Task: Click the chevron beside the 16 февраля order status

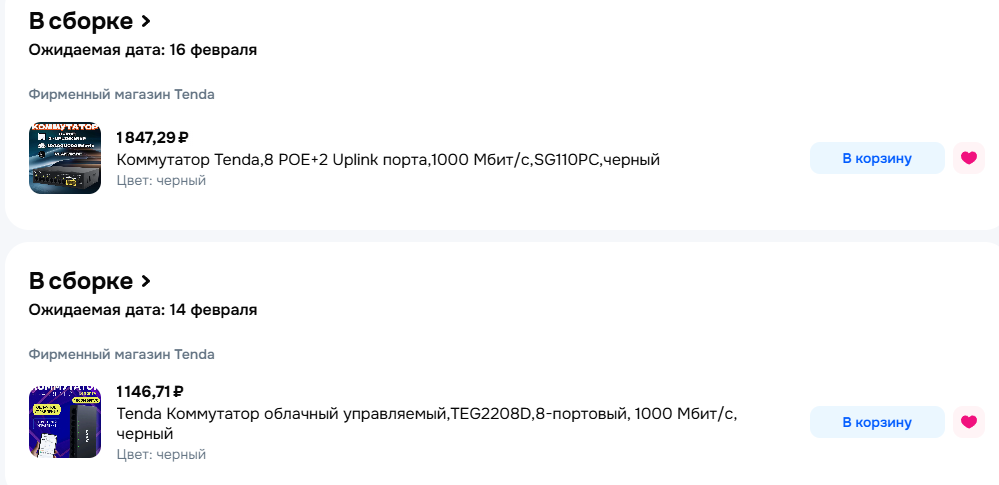Action: [x=146, y=21]
